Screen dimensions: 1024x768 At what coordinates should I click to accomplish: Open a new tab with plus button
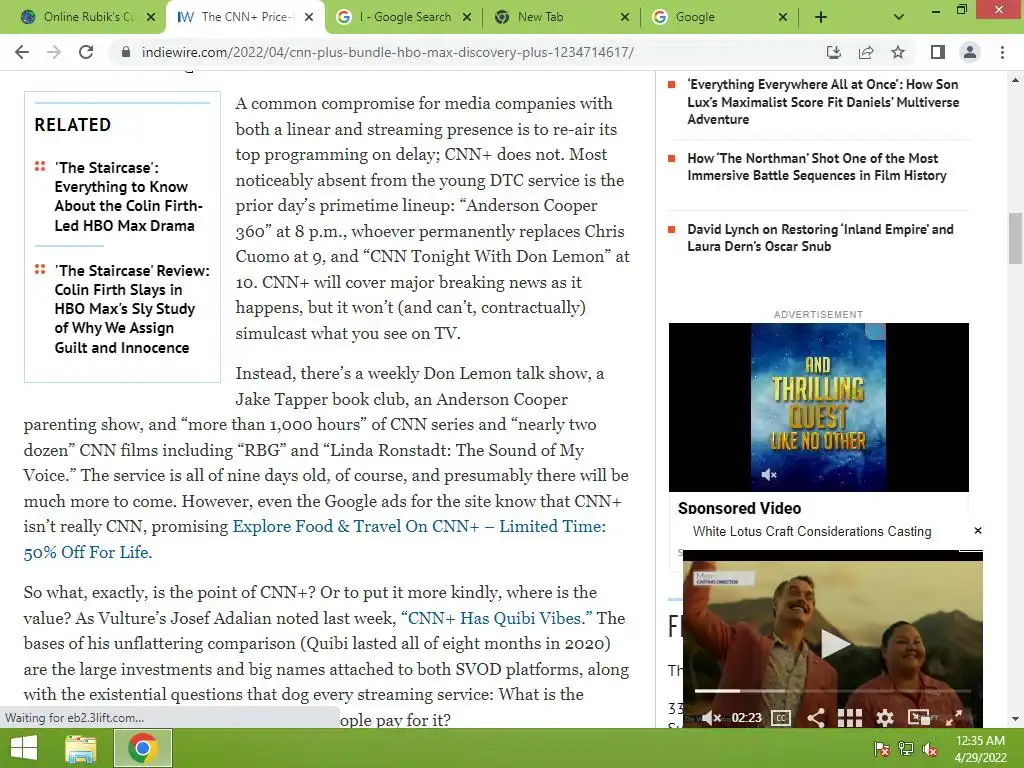(821, 17)
